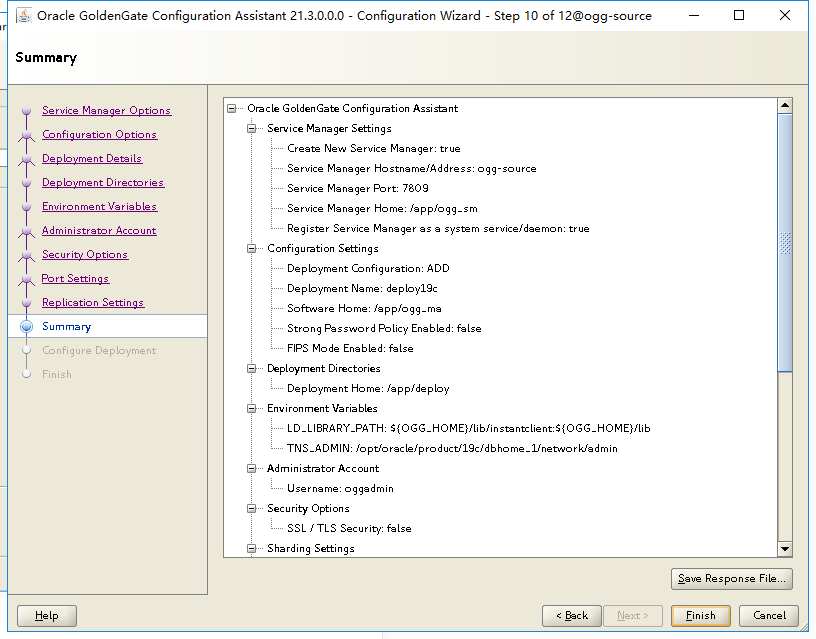Image resolution: width=816 pixels, height=639 pixels.
Task: Select 'Deployment Configuration: ADD' row
Action: (368, 269)
